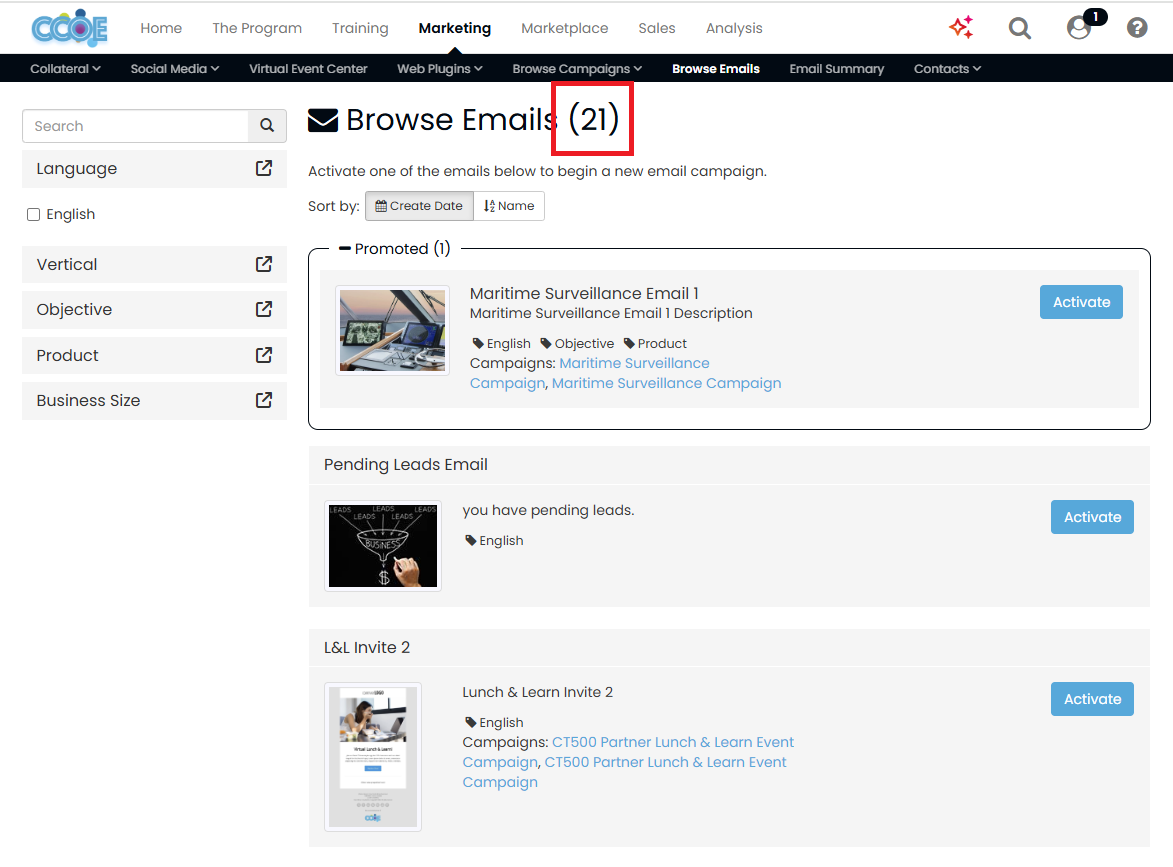Click the English tag on Pending Leads email

[494, 540]
